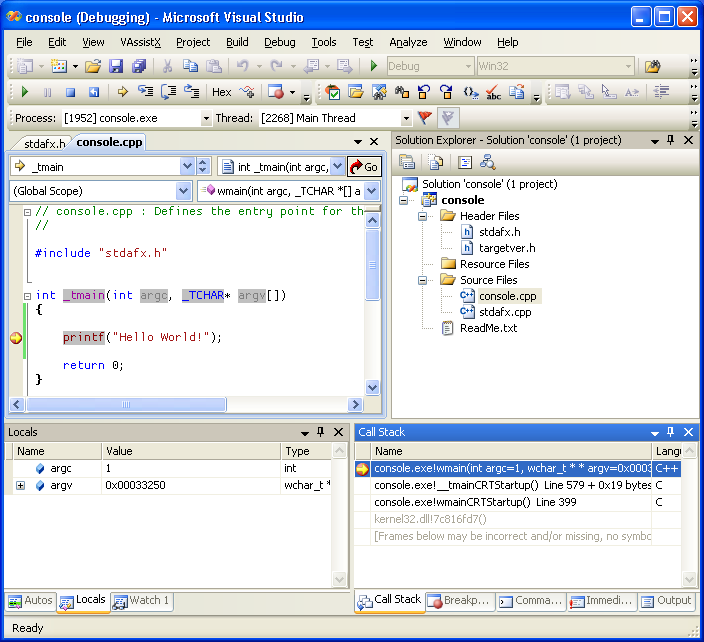The height and width of the screenshot is (642, 704).
Task: Click the Break All pause icon
Action: coord(47,92)
